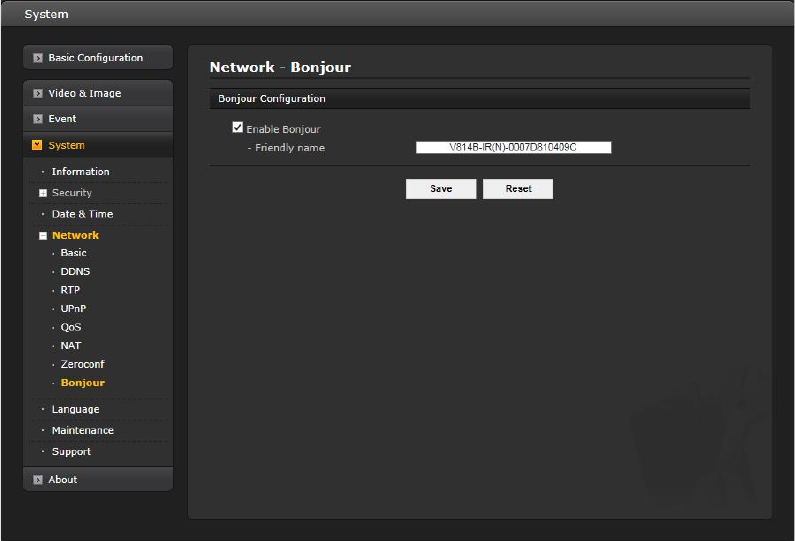Click the About section arrow icon

tap(38, 480)
